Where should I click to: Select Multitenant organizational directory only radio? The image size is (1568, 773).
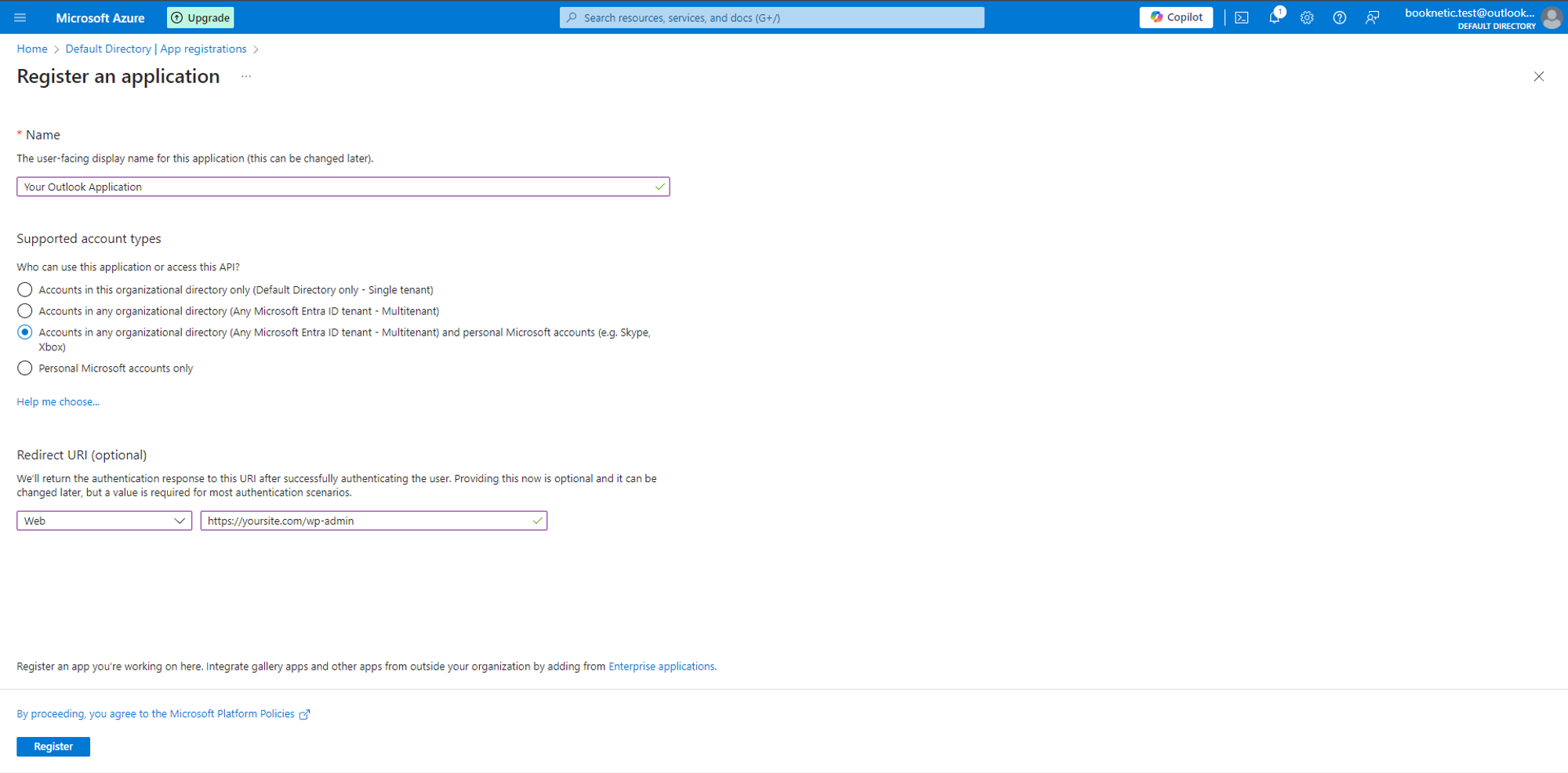point(25,311)
